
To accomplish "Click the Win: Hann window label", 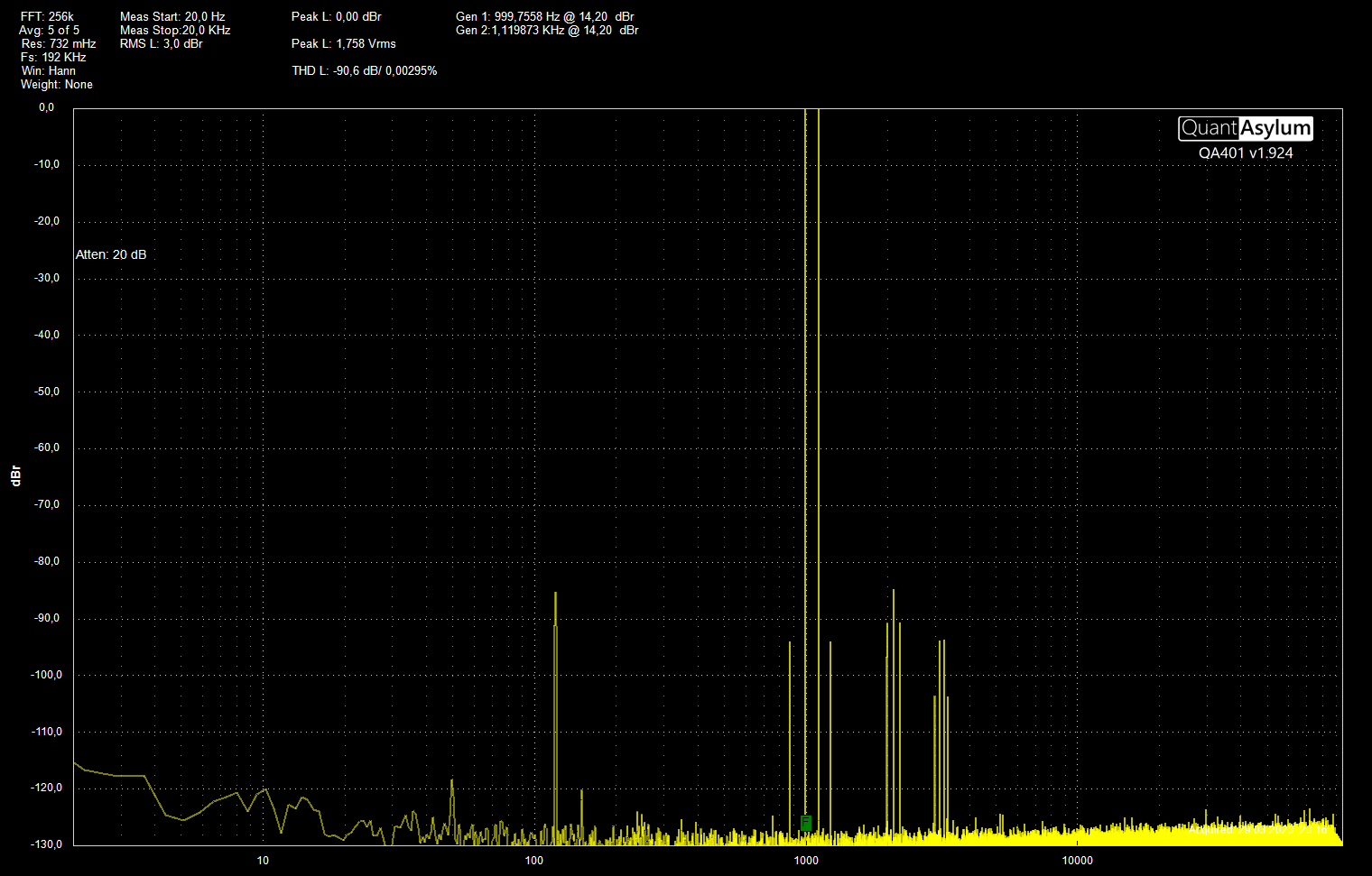I will pos(49,70).
